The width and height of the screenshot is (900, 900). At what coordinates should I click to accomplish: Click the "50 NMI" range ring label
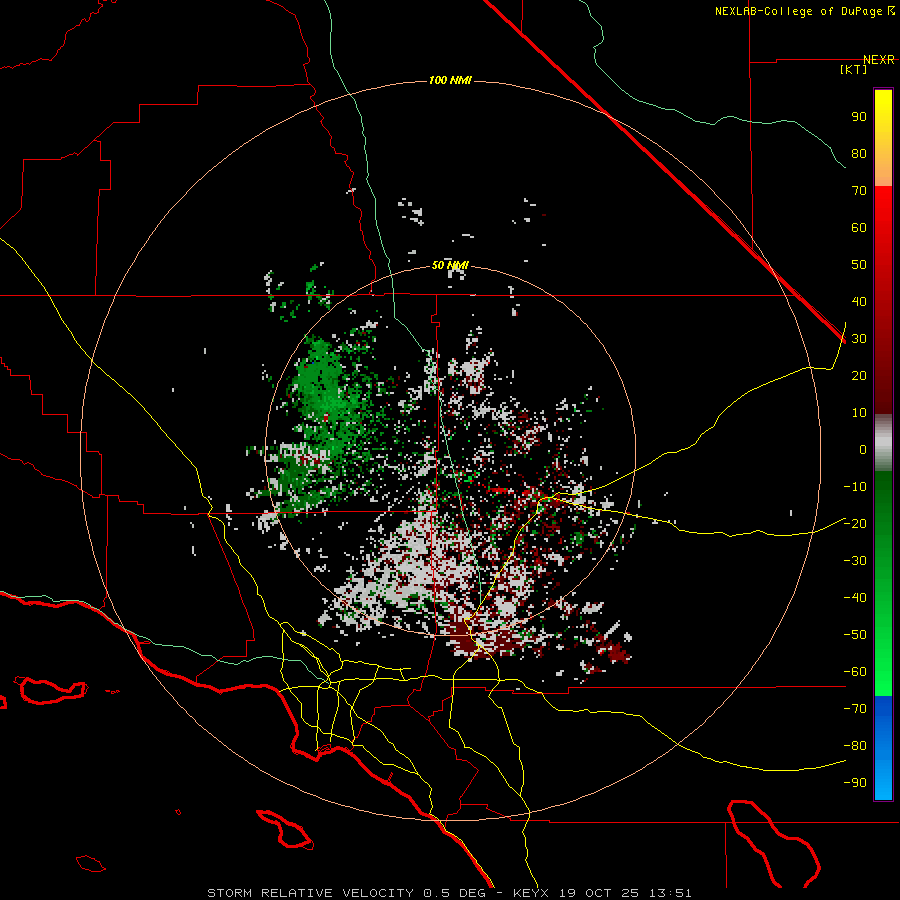coord(450,265)
